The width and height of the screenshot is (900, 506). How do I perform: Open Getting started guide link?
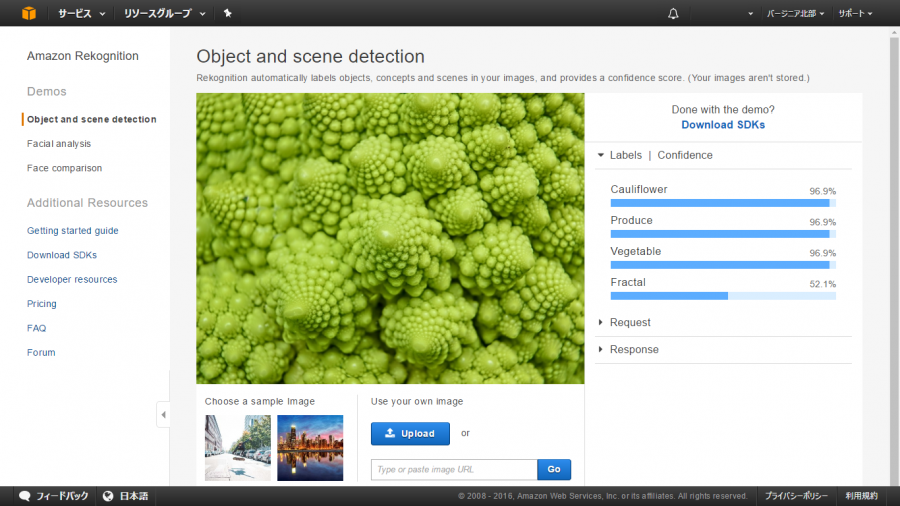[72, 231]
